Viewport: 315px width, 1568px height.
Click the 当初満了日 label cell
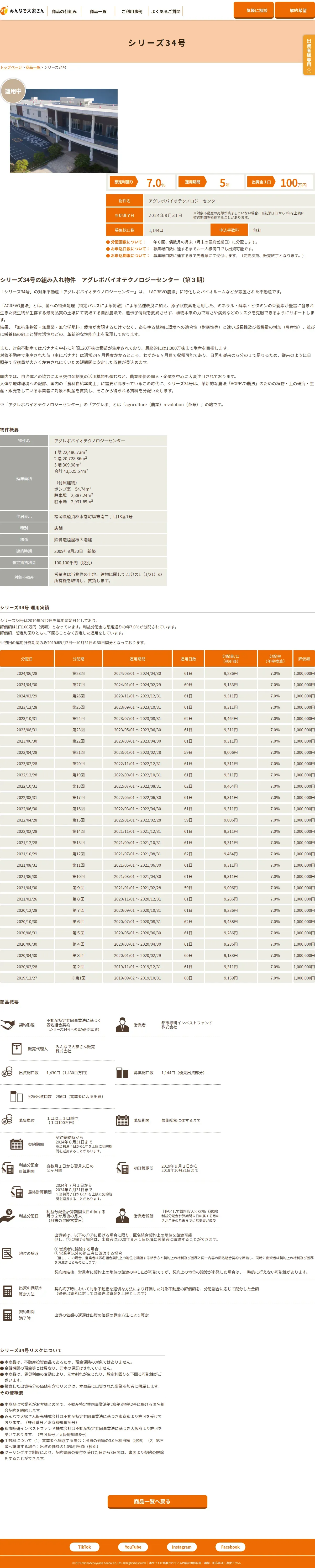pyautogui.click(x=124, y=215)
